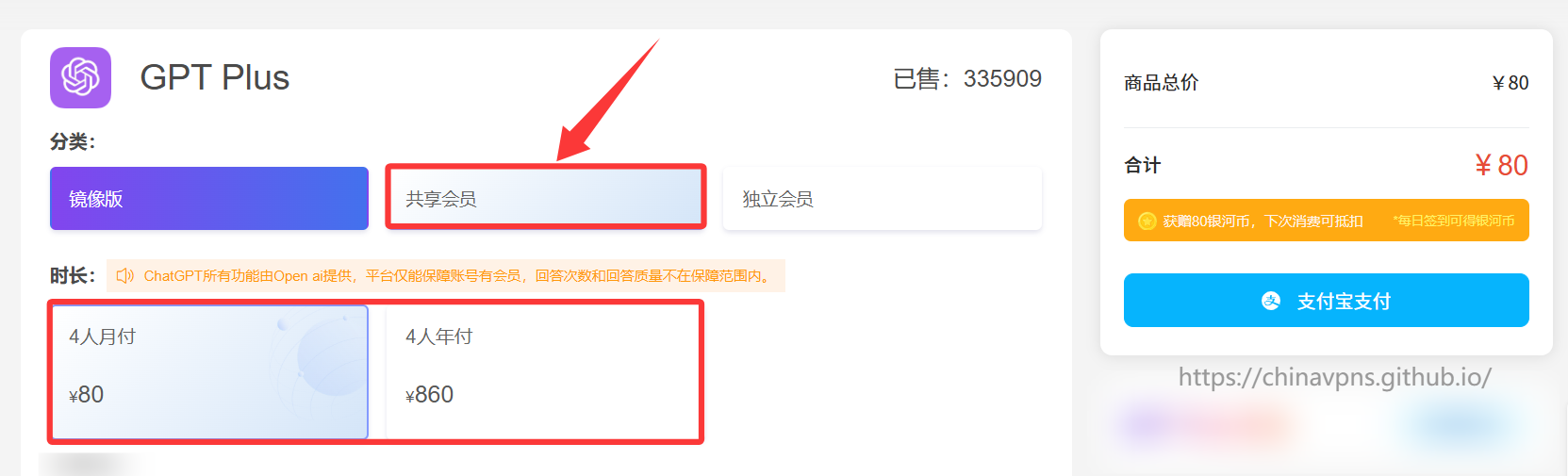The height and width of the screenshot is (476, 1568).
Task: Click the orange 获赠80银河币 reward banner
Action: (1326, 221)
